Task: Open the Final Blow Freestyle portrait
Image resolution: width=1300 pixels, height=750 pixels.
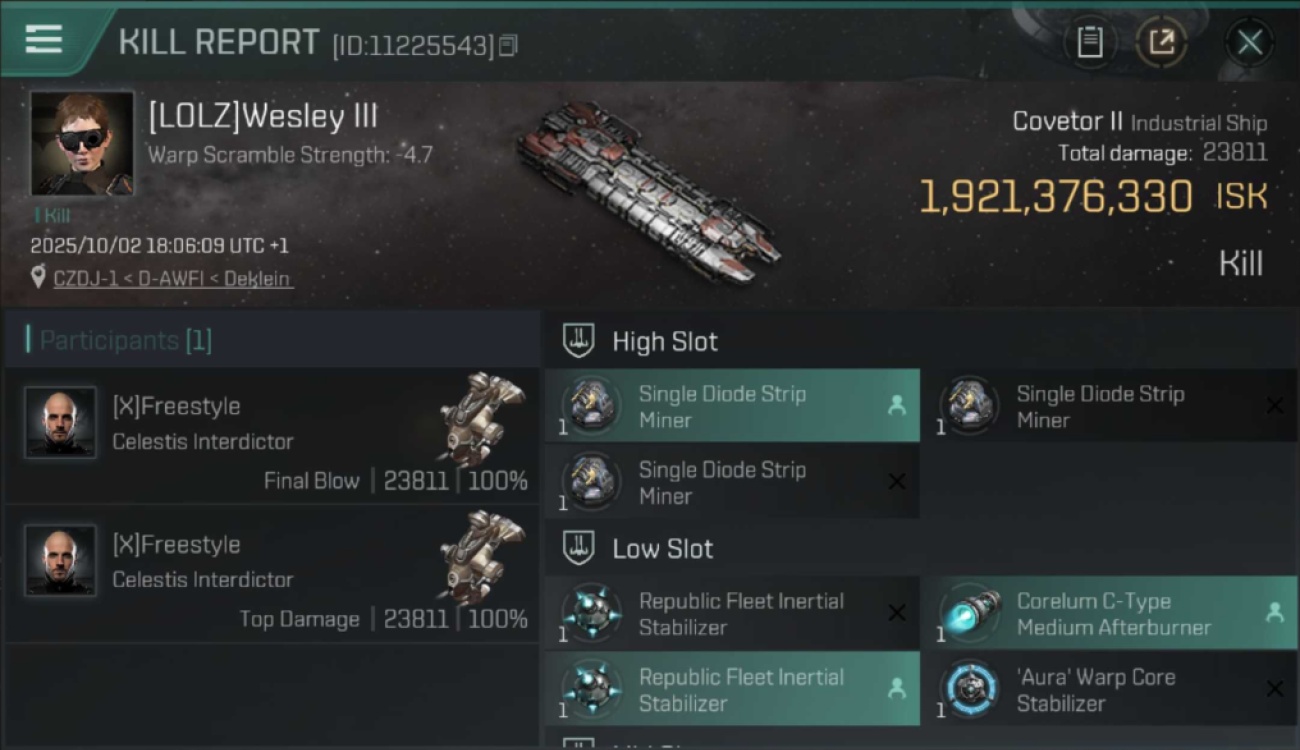Action: [x=60, y=422]
